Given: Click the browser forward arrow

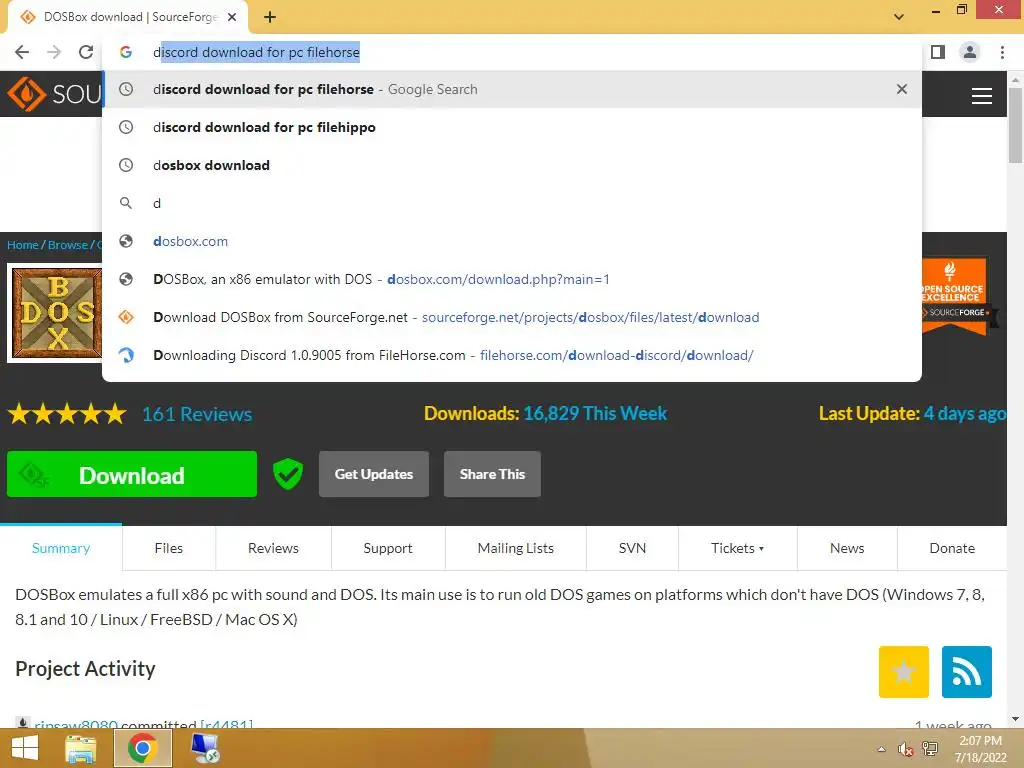Looking at the screenshot, I should click(54, 52).
